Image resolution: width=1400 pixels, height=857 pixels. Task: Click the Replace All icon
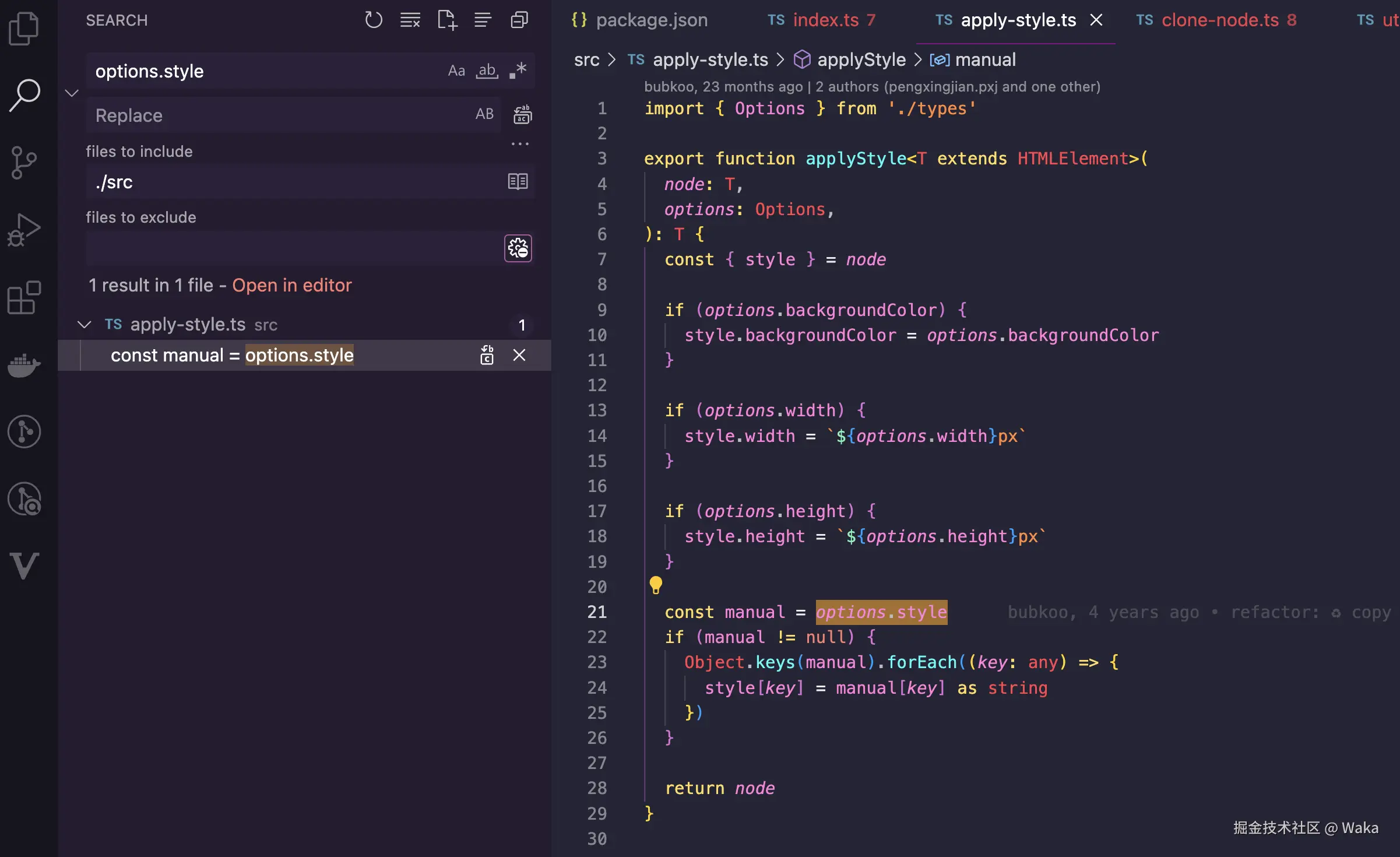522,115
